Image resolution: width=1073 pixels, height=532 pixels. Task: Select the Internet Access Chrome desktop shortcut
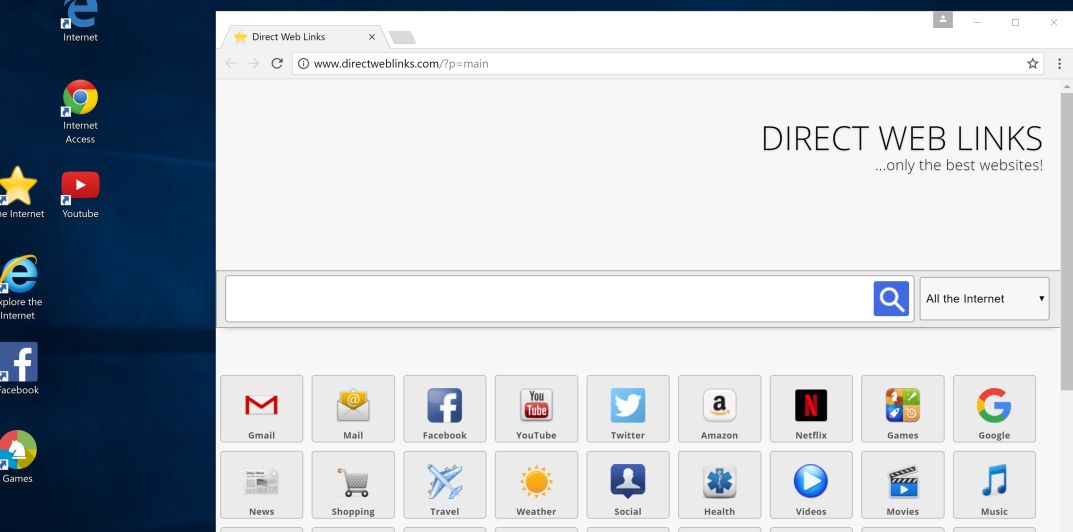pyautogui.click(x=80, y=112)
